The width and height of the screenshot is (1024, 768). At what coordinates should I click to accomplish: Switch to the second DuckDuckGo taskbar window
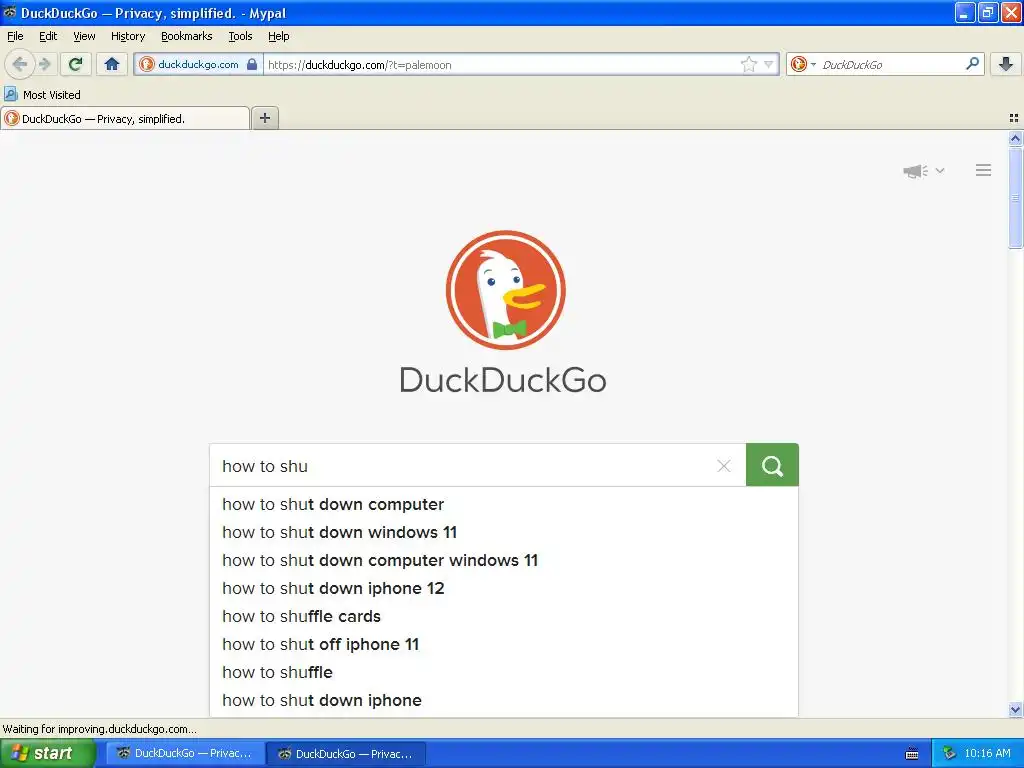(x=347, y=754)
